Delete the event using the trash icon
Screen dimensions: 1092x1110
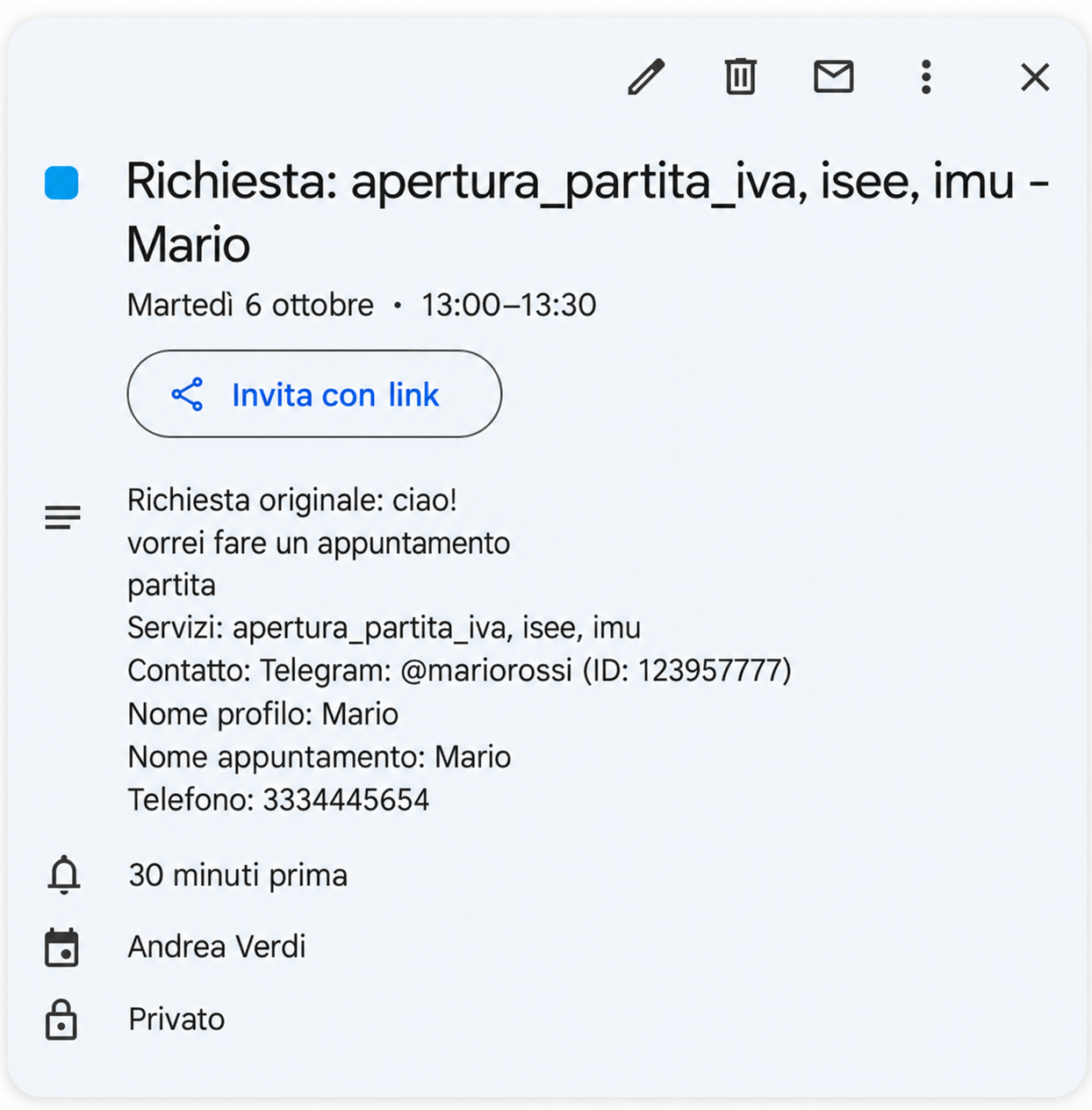tap(740, 76)
